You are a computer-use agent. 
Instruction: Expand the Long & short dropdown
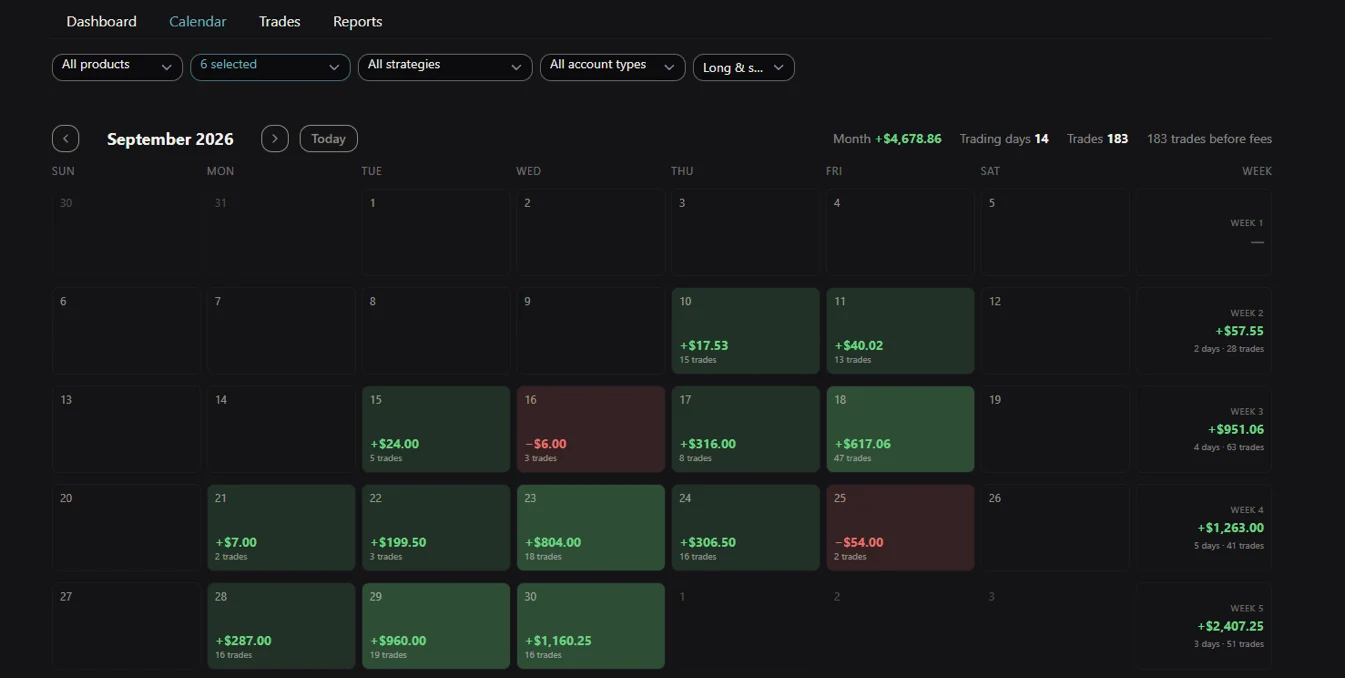(744, 67)
